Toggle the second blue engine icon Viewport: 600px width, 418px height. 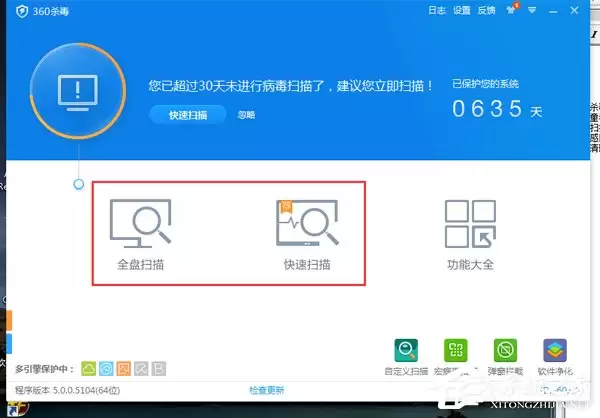coord(105,369)
